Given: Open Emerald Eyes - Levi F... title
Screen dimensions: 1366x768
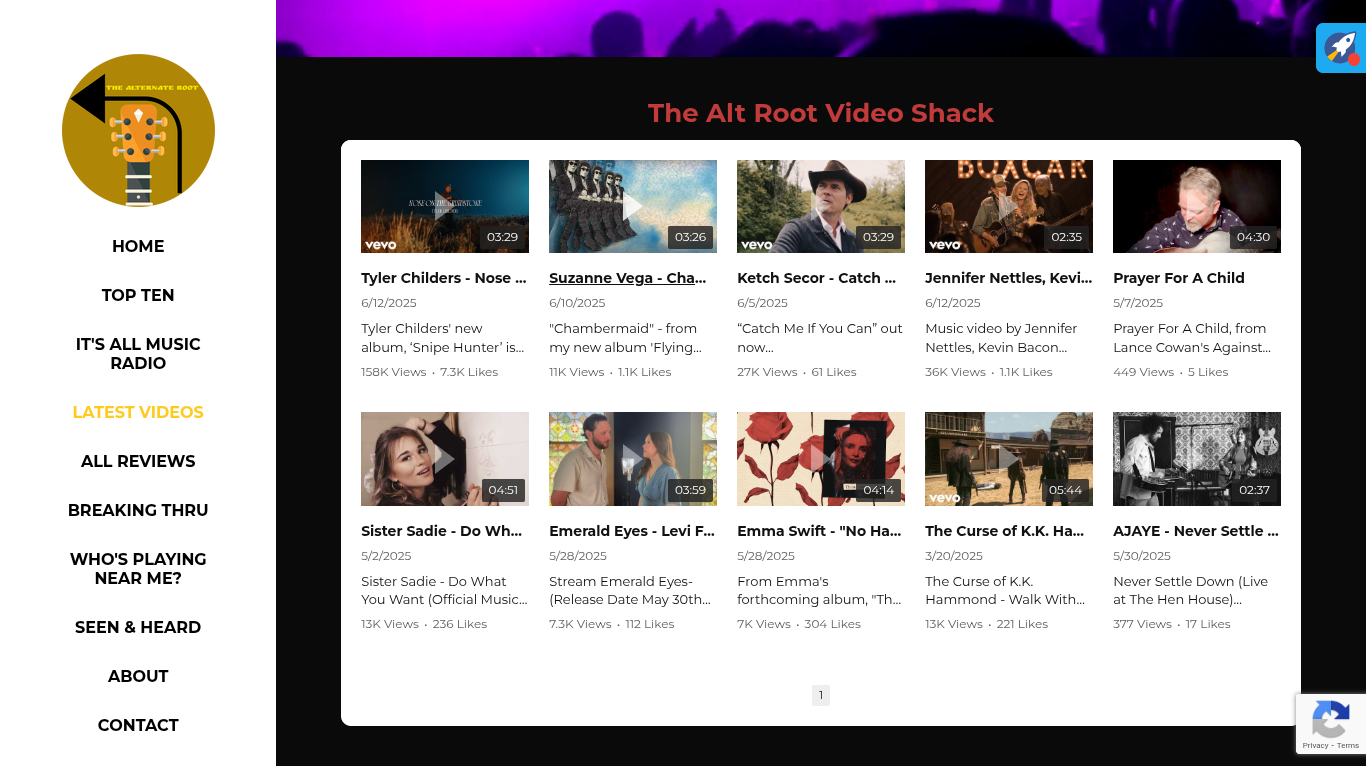Looking at the screenshot, I should (632, 531).
